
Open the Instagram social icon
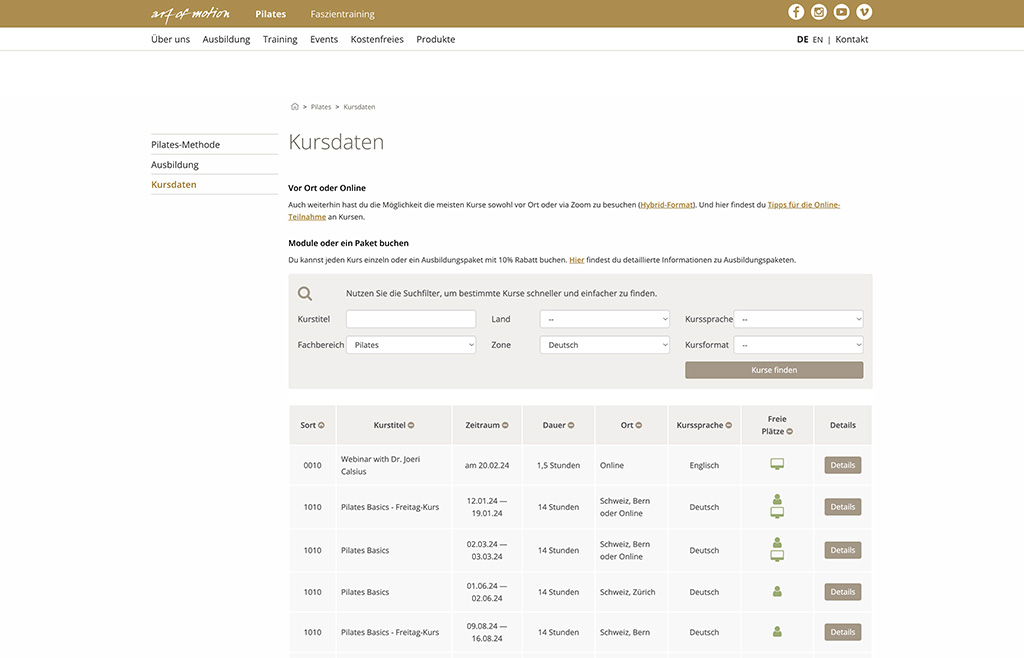pyautogui.click(x=819, y=12)
